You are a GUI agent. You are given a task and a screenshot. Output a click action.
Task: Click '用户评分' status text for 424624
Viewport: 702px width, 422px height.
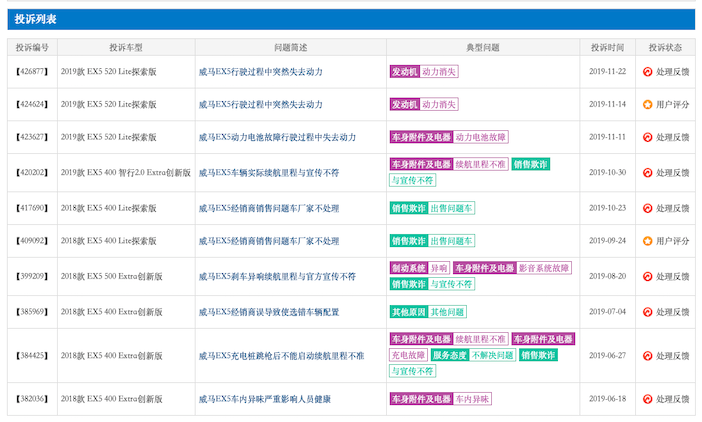(672, 104)
